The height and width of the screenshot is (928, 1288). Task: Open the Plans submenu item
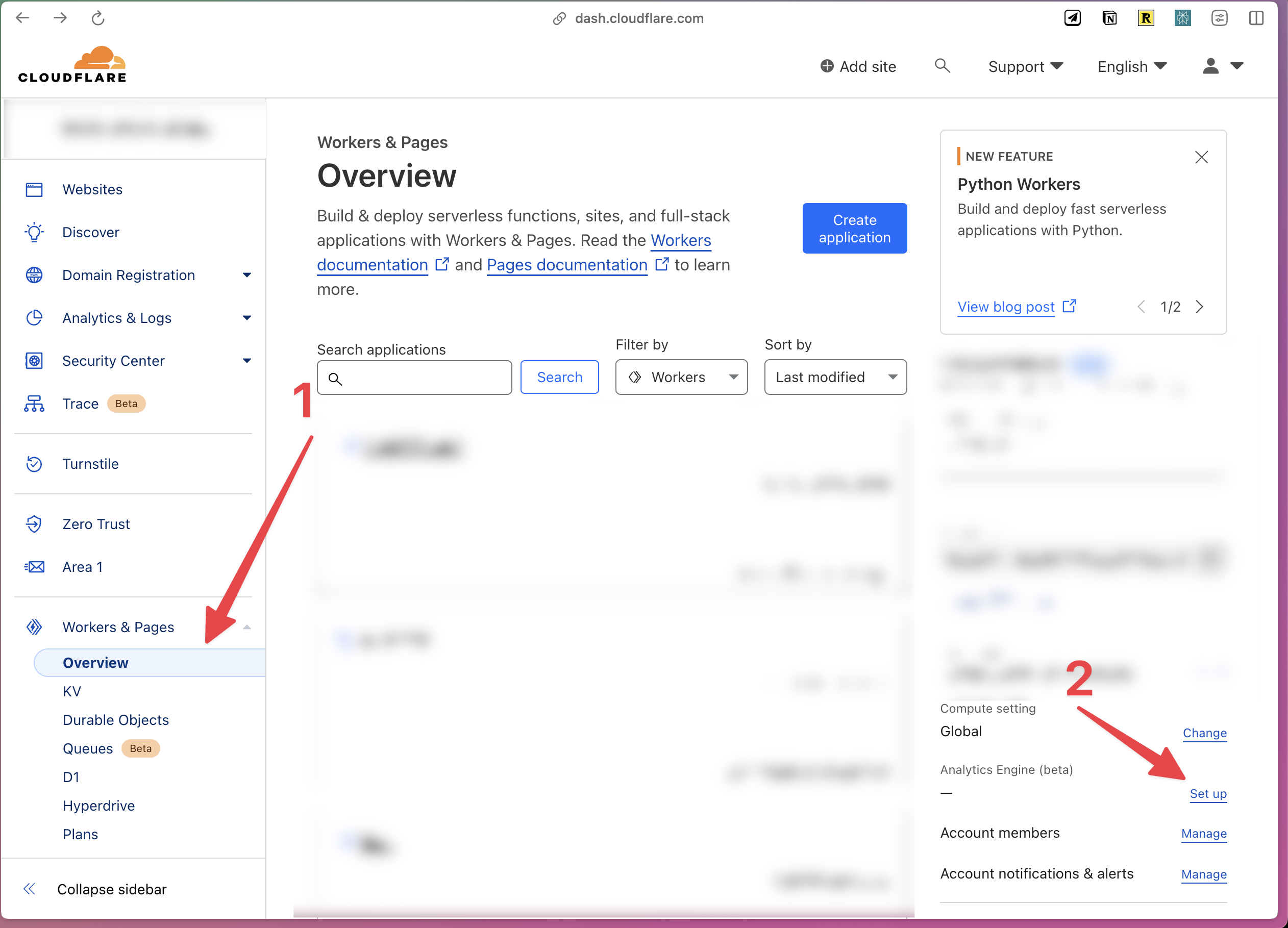click(x=80, y=834)
